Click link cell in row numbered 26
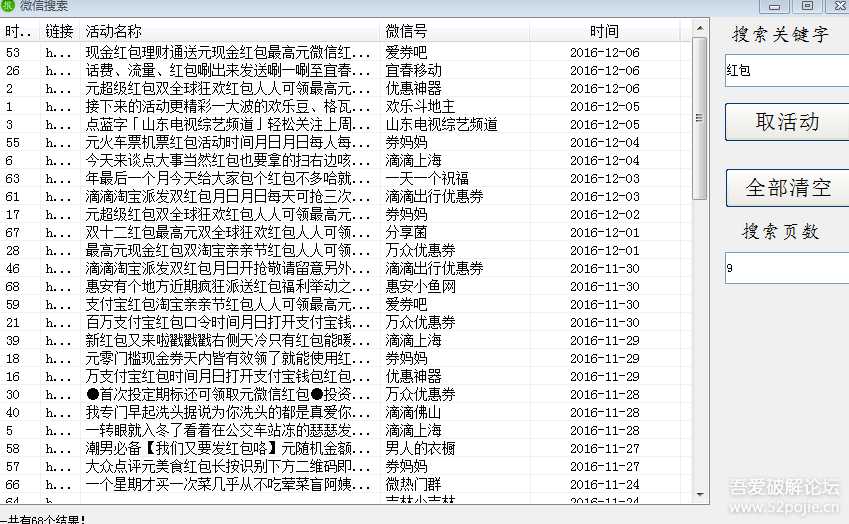The width and height of the screenshot is (849, 524). pyautogui.click(x=58, y=70)
